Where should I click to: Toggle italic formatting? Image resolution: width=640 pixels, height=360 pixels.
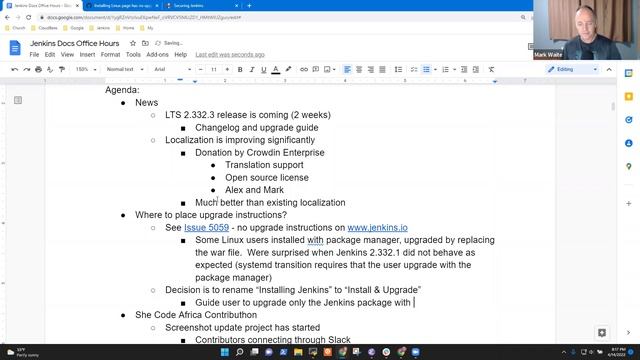252,69
